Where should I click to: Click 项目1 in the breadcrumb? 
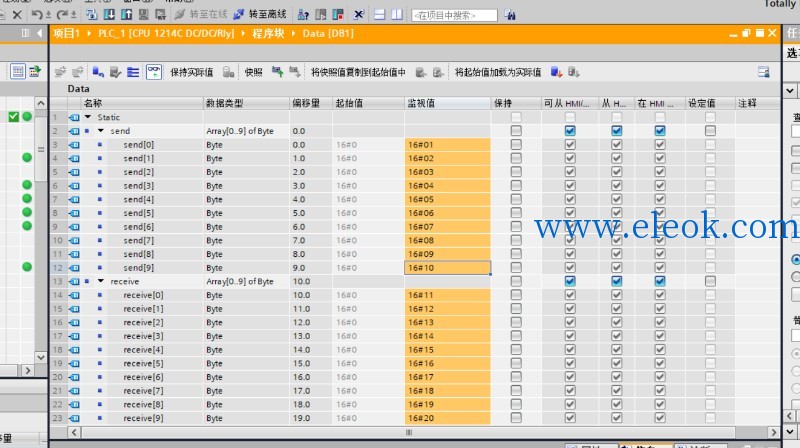67,34
